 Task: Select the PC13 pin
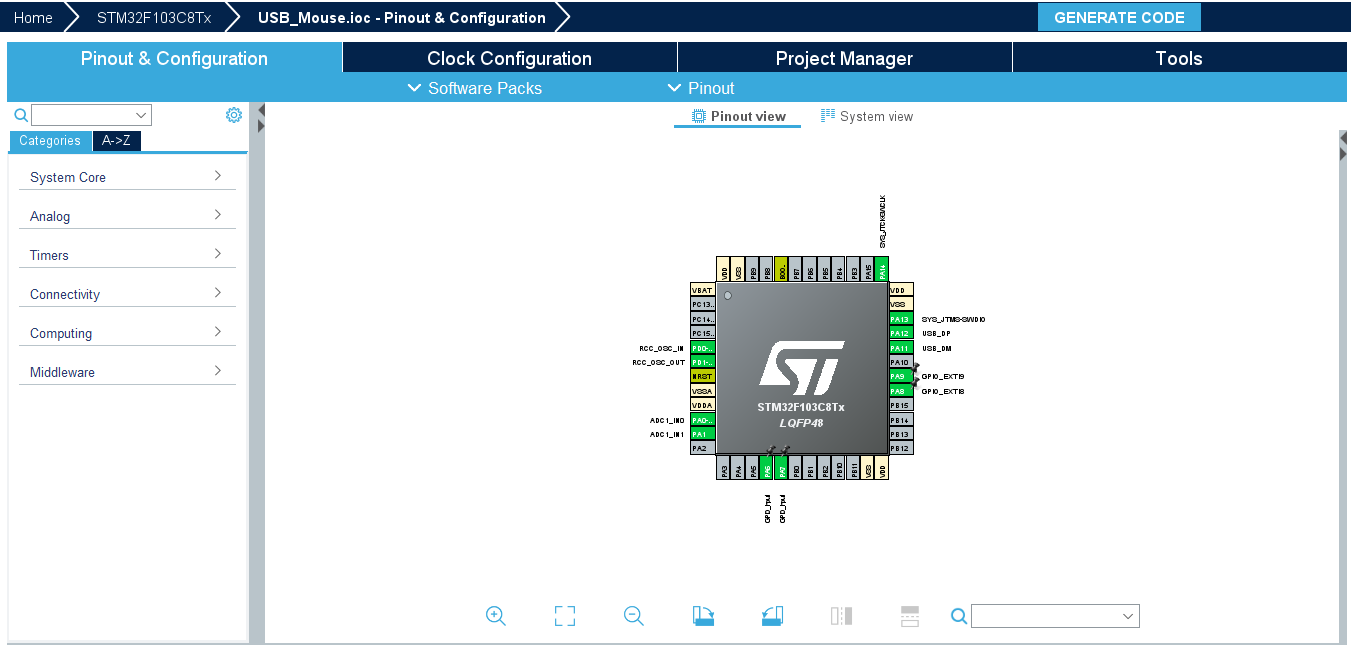click(x=702, y=304)
